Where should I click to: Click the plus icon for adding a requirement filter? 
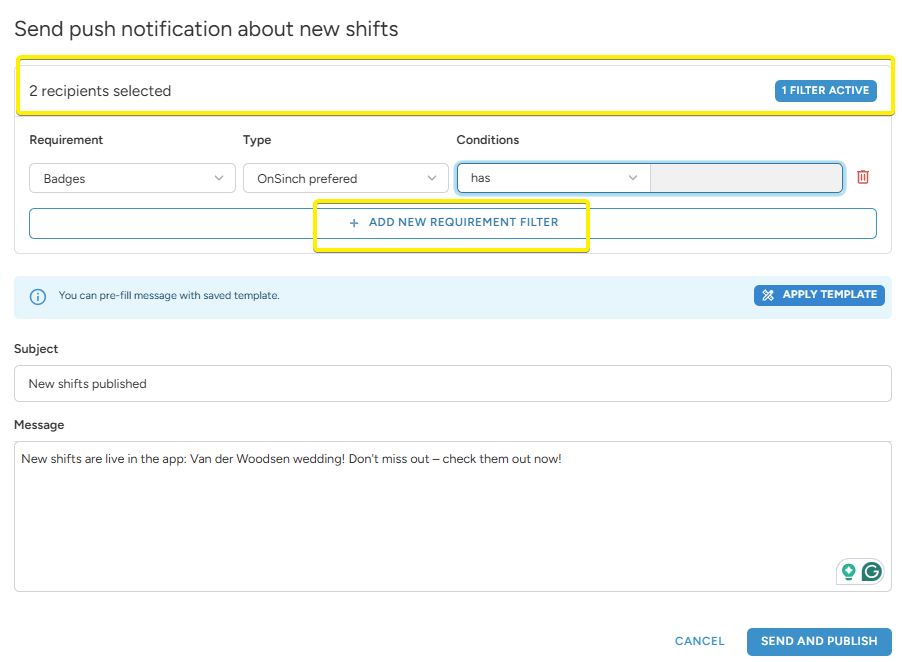[354, 223]
